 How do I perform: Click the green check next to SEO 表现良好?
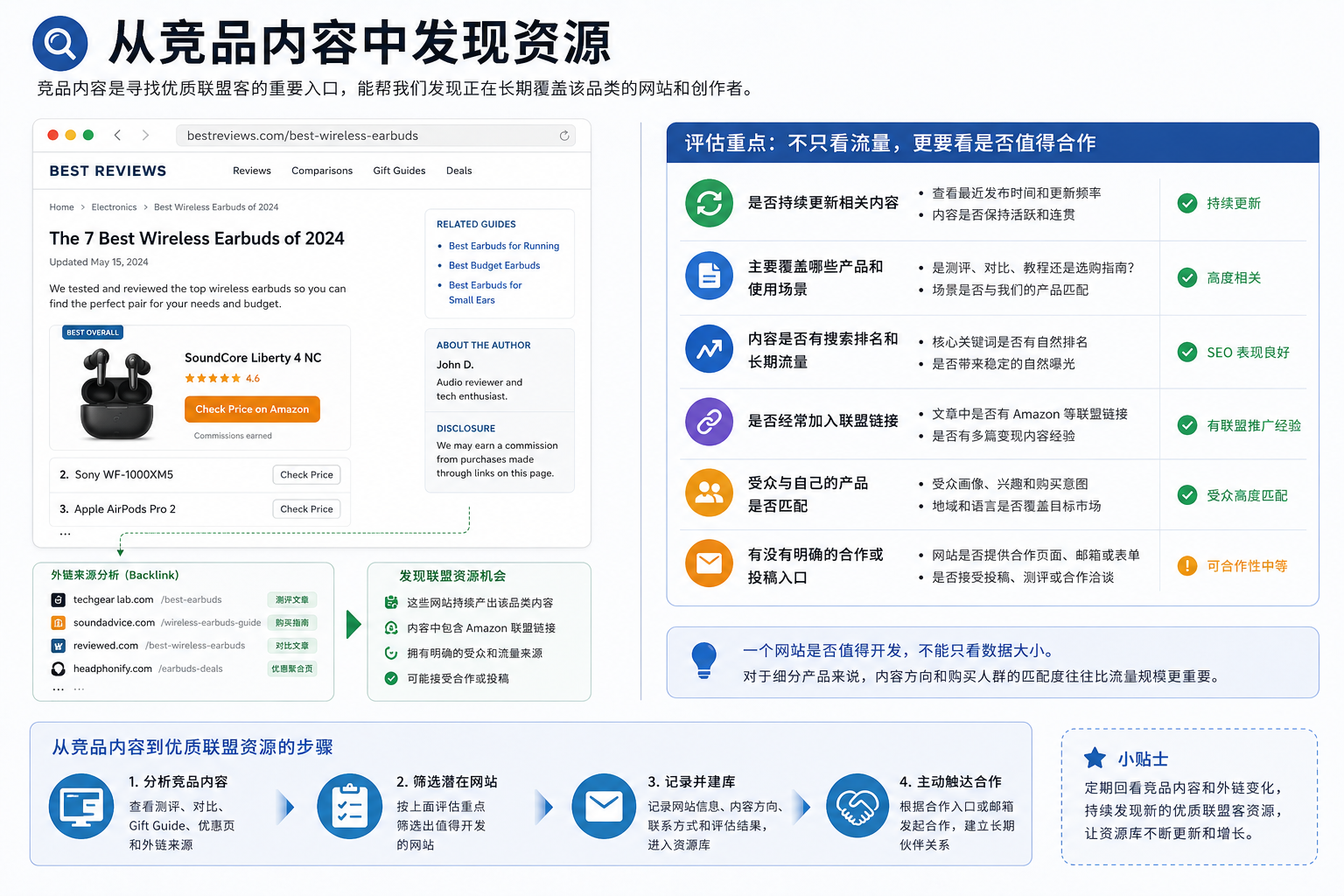(x=1187, y=352)
